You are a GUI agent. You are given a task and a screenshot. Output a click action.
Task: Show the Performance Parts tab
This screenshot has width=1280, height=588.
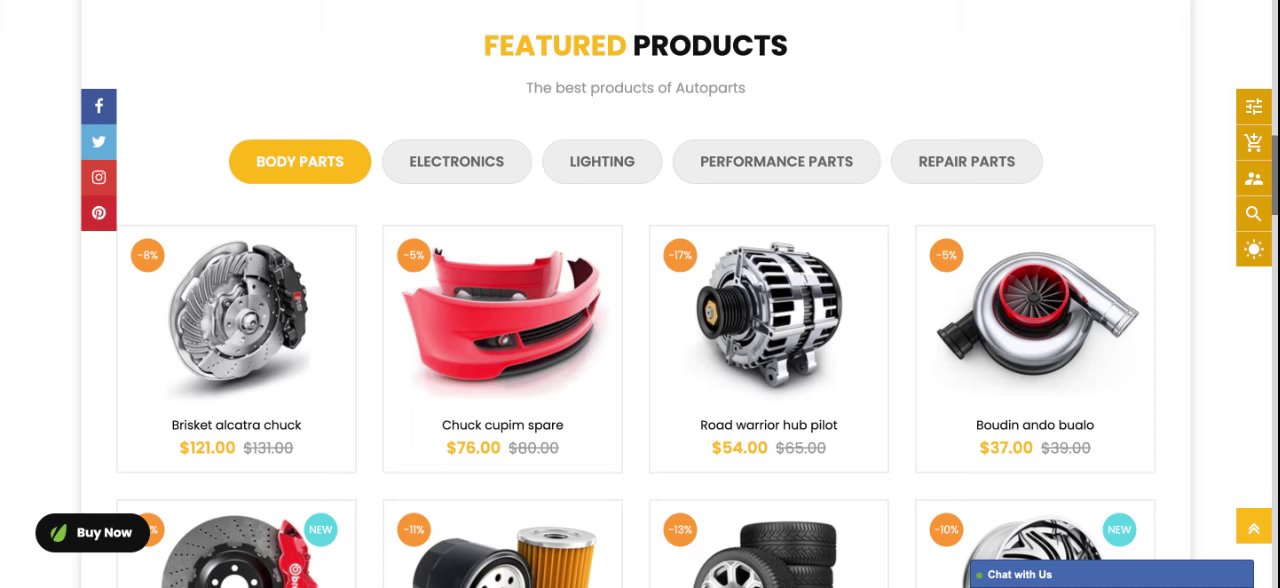tap(777, 161)
